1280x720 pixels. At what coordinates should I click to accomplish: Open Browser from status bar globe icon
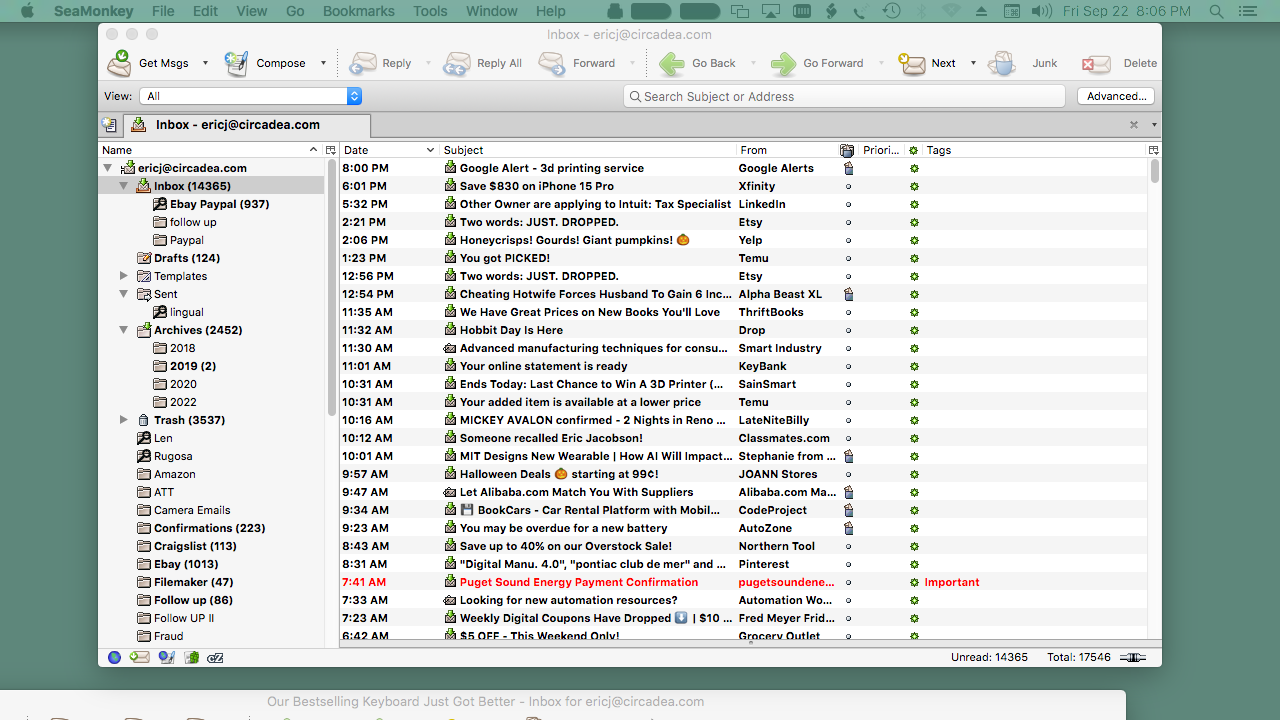(115, 657)
